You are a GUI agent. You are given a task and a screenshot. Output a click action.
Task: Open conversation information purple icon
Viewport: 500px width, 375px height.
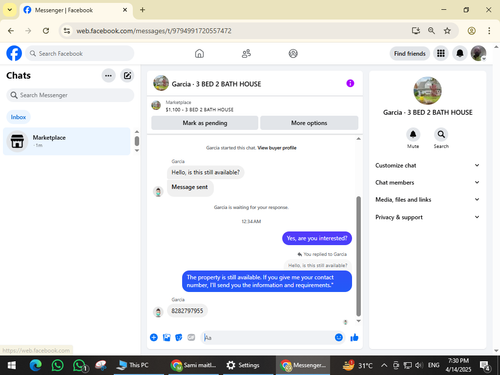350,83
